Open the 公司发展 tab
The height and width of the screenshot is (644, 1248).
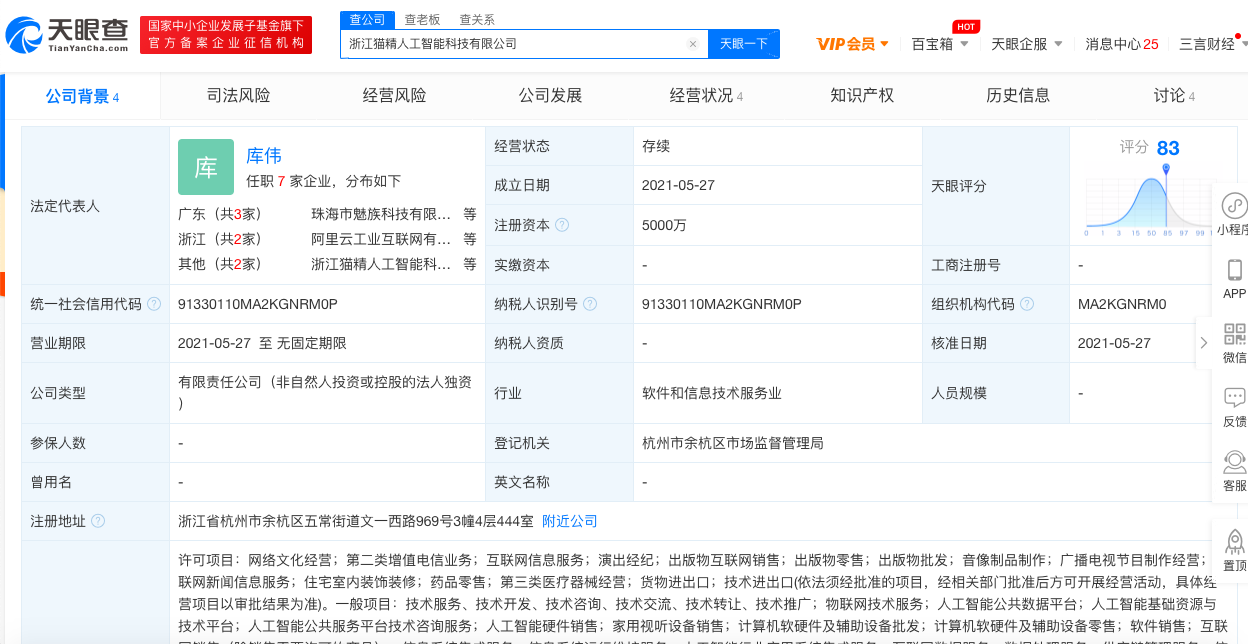pos(550,96)
